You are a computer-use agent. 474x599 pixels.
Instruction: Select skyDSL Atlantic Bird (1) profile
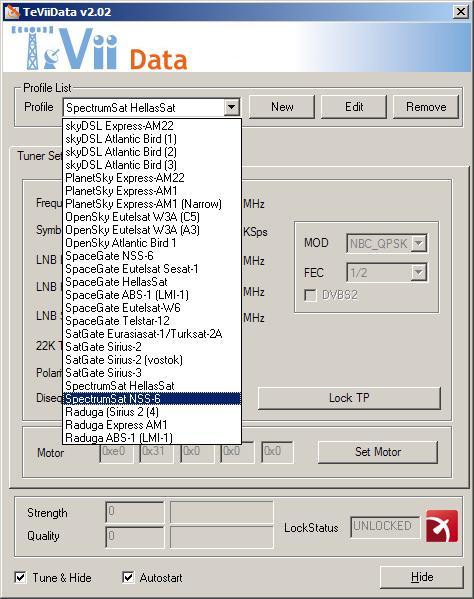(152, 139)
